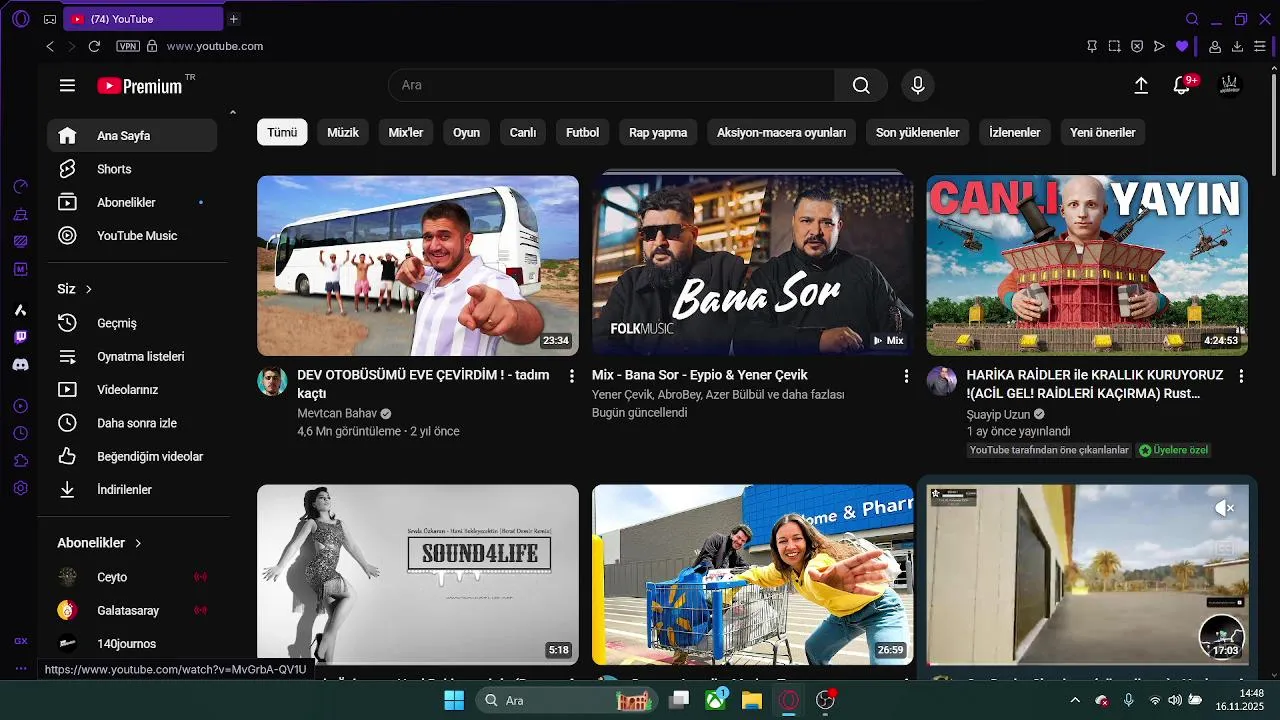
Task: Go to Ana Sayfa in the sidebar
Action: [132, 136]
